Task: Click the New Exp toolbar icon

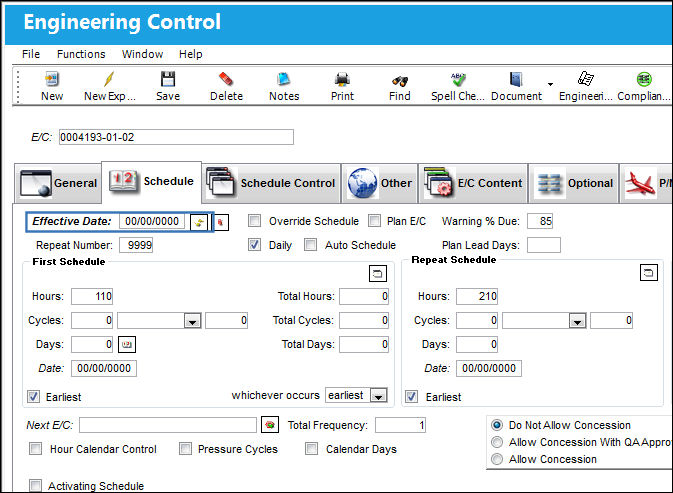Action: [x=109, y=79]
